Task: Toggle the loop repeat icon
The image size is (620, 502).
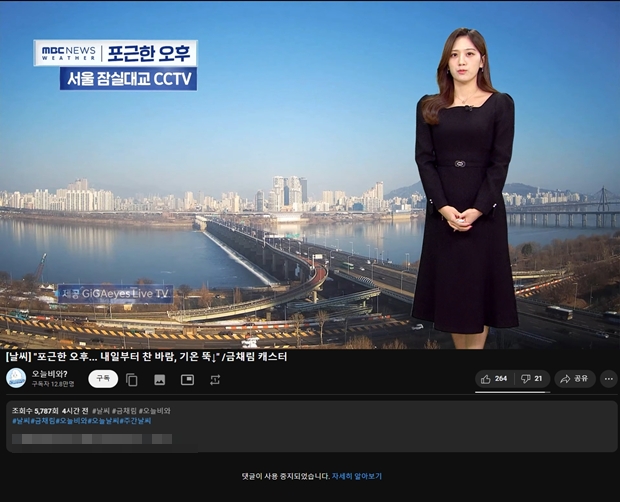Action: point(215,380)
